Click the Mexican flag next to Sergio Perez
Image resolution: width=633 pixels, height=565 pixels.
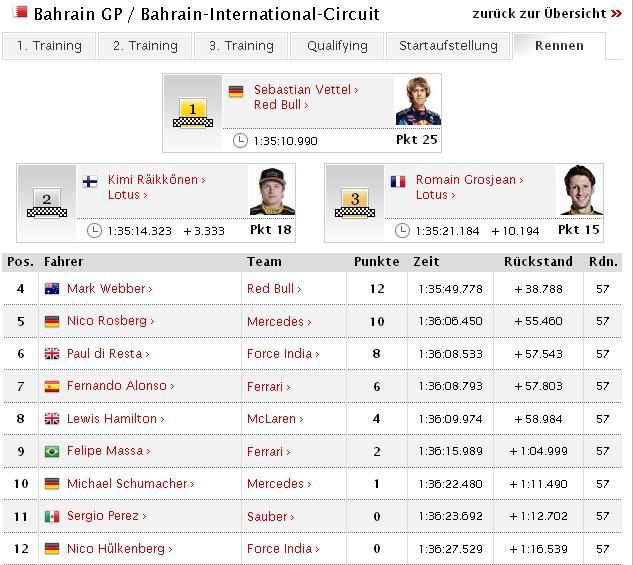pos(52,516)
